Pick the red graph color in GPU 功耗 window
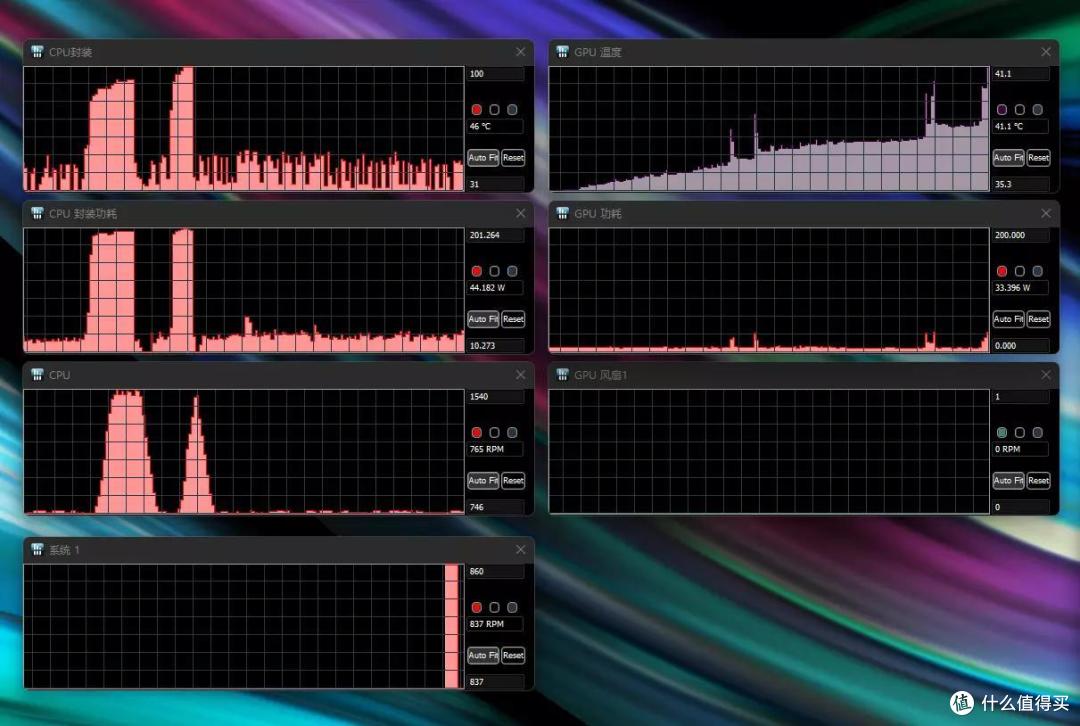Viewport: 1080px width, 726px height. (x=1001, y=271)
